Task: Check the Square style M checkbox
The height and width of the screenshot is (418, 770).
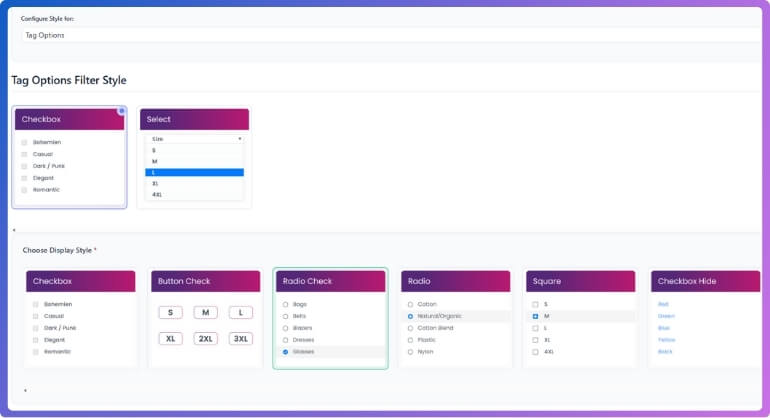Action: pyautogui.click(x=536, y=316)
